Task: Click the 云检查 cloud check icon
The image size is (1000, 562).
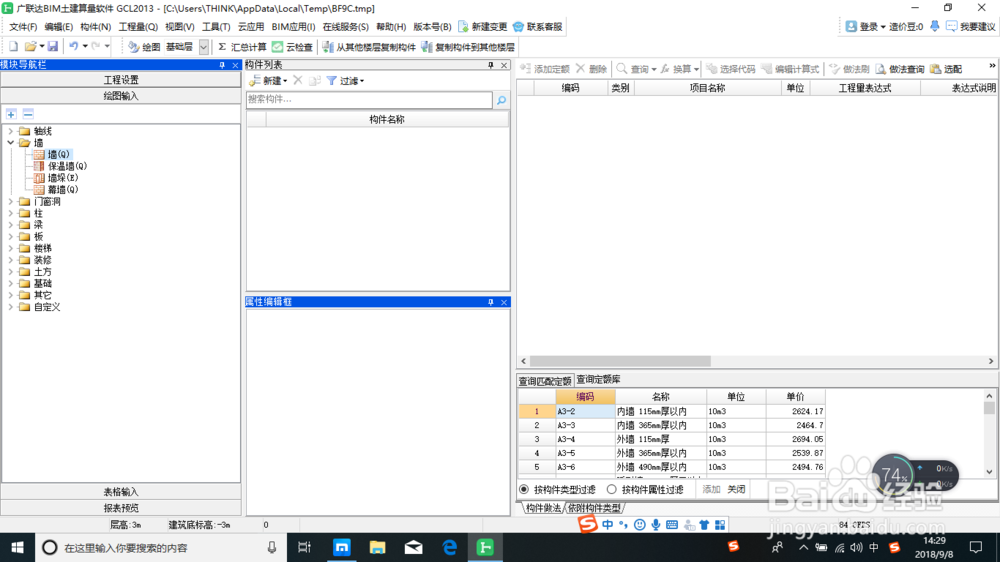Action: tap(277, 47)
